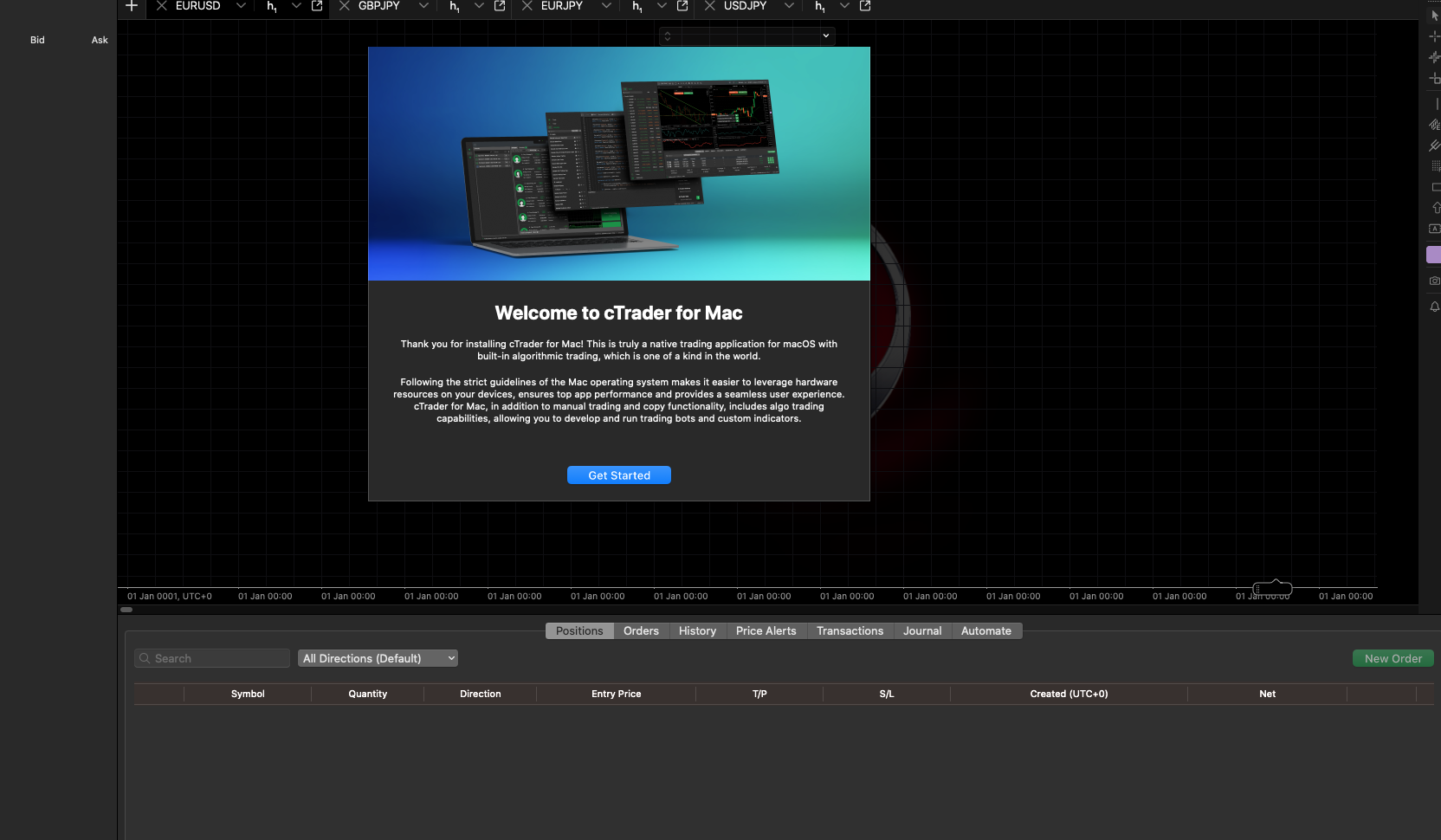Screen dimensions: 1441x840
Task: Select the Andrews pitchfork tool
Action: [1435, 145]
